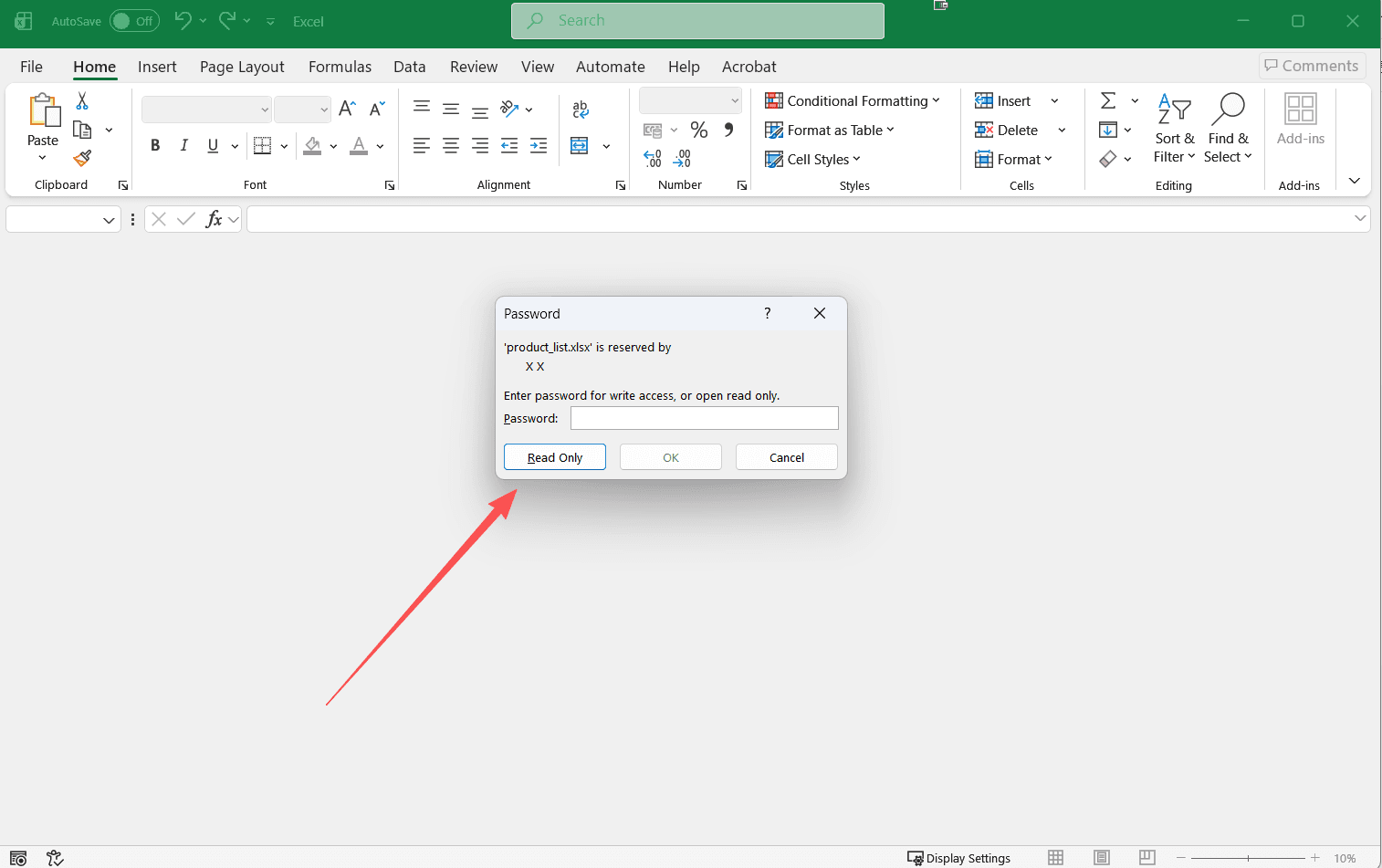Click the Insert Function fx icon
Viewport: 1382px width, 868px height.
[x=214, y=219]
